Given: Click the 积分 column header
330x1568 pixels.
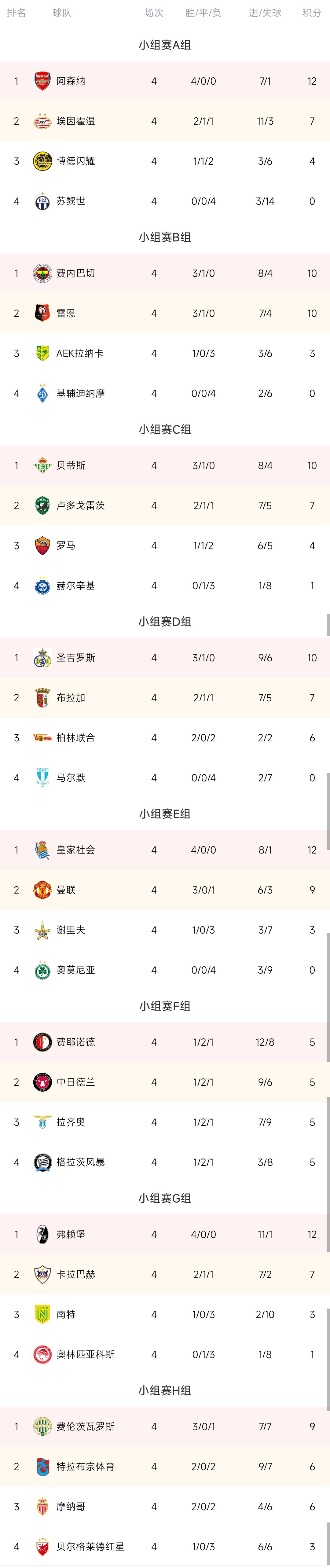Looking at the screenshot, I should [312, 13].
